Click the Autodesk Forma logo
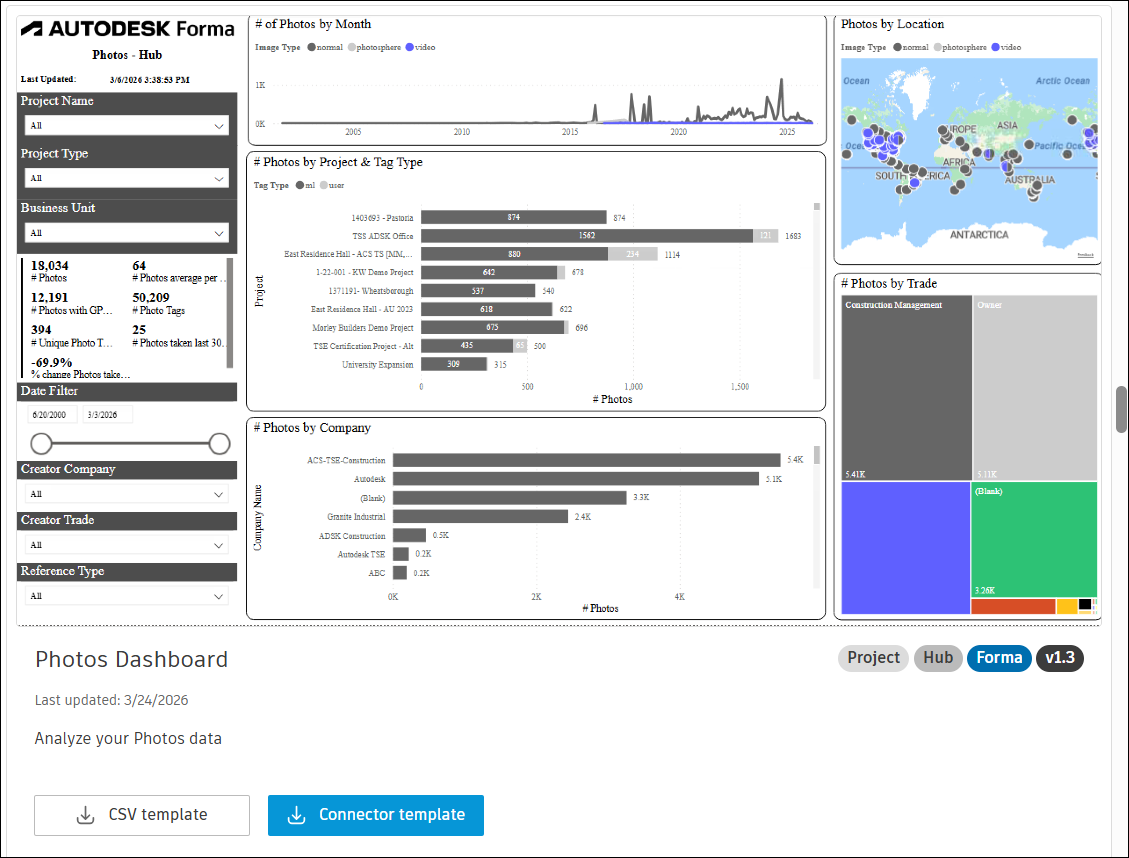The height and width of the screenshot is (858, 1129). [127, 29]
